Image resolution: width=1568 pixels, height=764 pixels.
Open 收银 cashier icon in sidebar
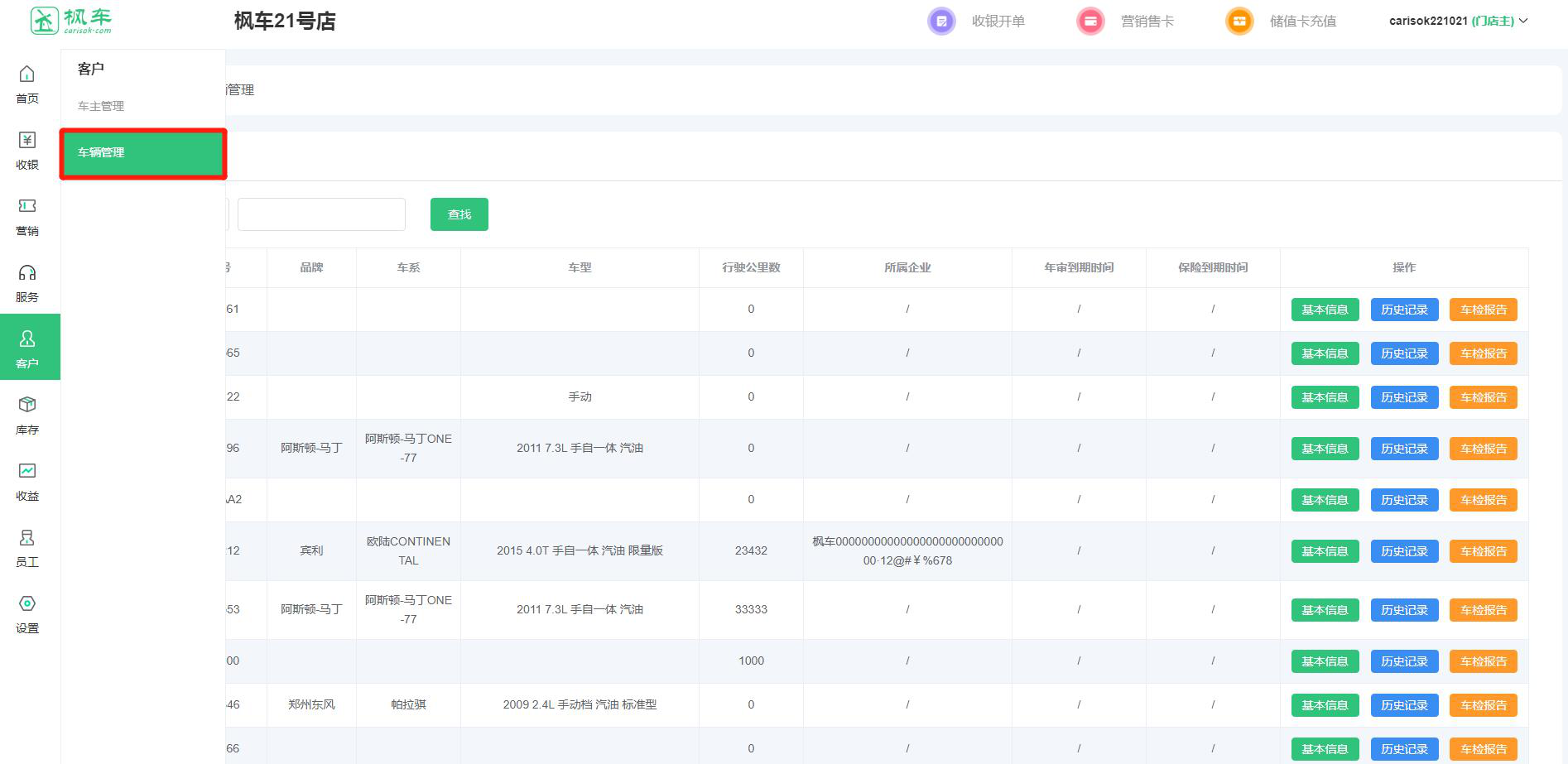tap(27, 140)
